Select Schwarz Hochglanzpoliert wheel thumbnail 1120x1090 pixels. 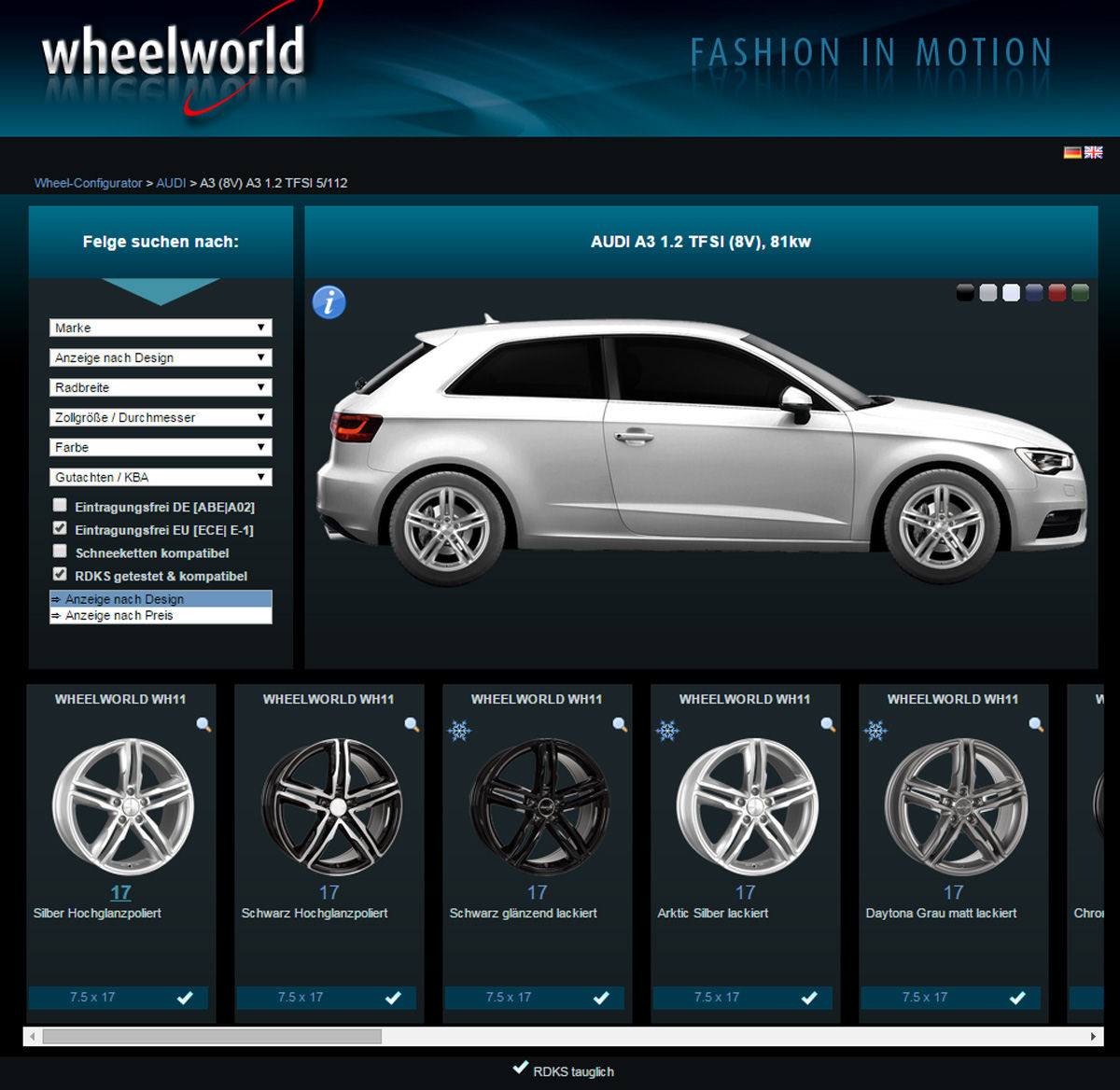[331, 807]
